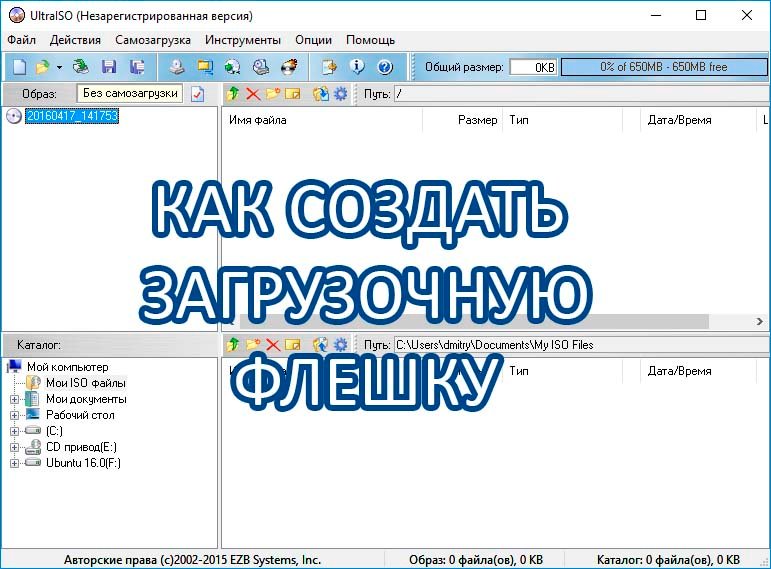The width and height of the screenshot is (771, 569).
Task: Expand the Ubuntu 16.0(F:) node
Action: click(x=14, y=463)
